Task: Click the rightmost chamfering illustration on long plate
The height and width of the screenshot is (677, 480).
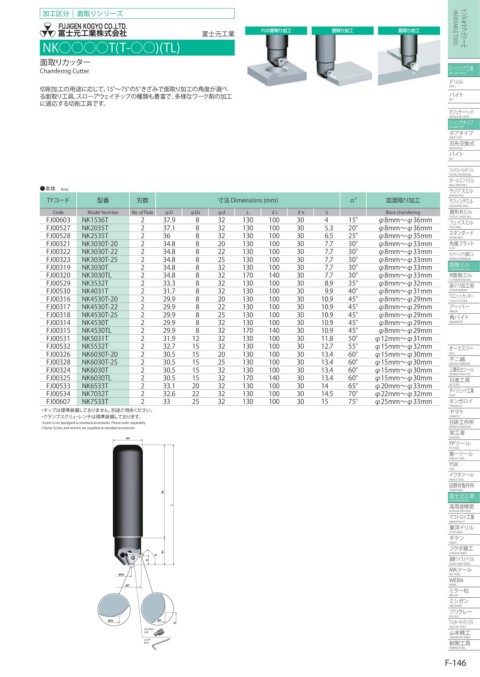Action: pos(409,56)
